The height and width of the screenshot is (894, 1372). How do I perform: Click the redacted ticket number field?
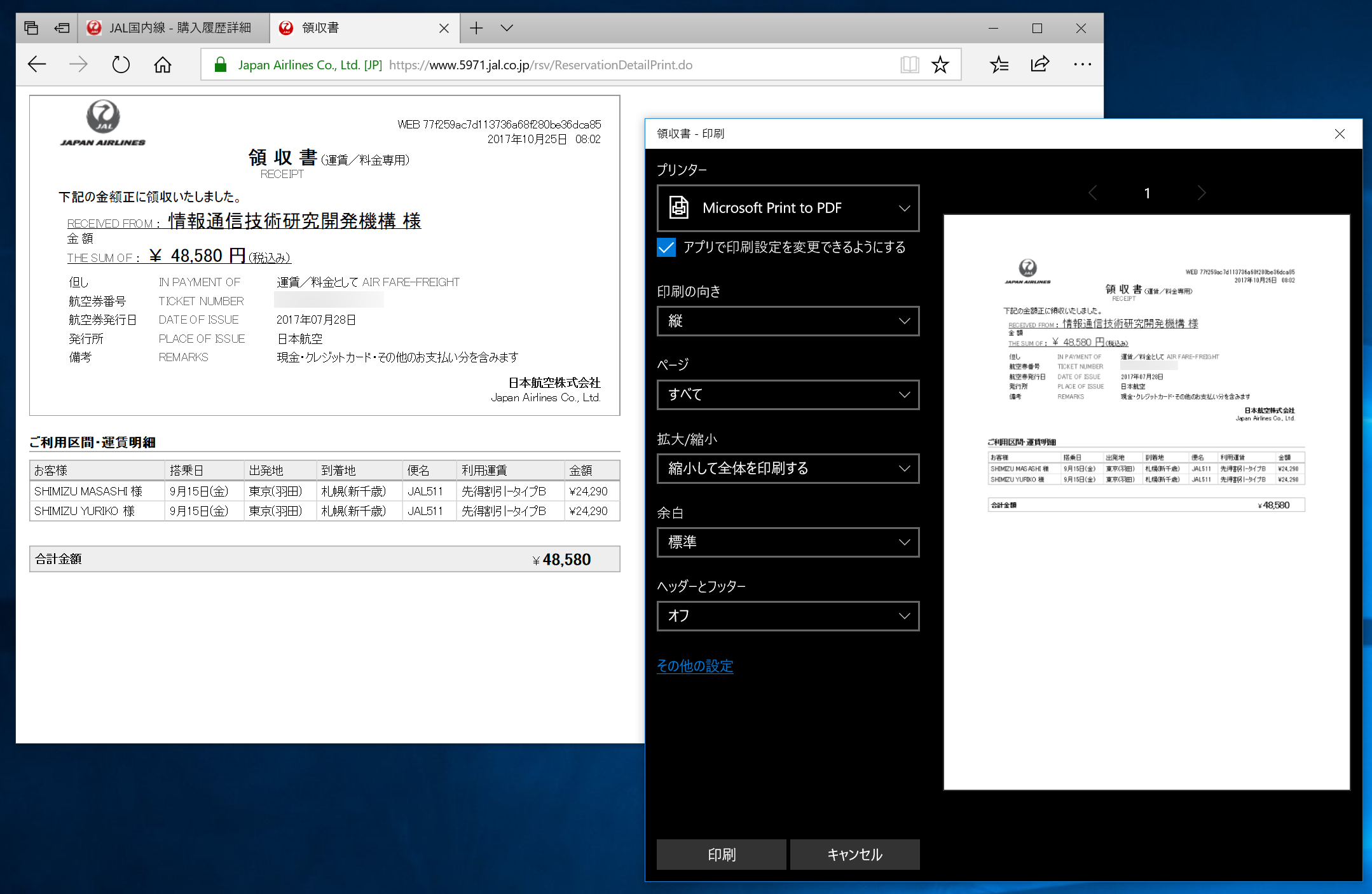tap(329, 299)
